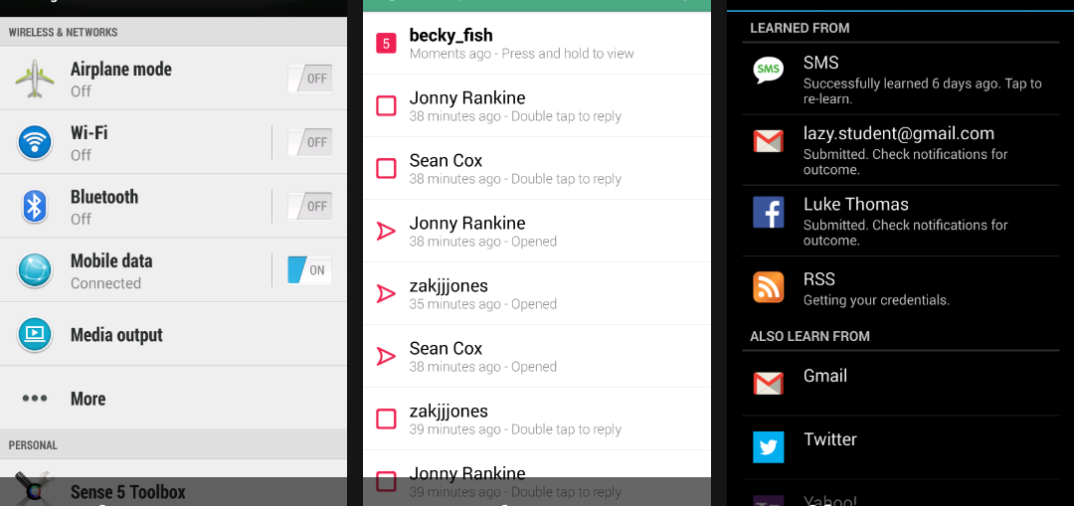This screenshot has height=506, width=1074.
Task: Tap the orange RSS feed icon
Action: click(x=768, y=287)
